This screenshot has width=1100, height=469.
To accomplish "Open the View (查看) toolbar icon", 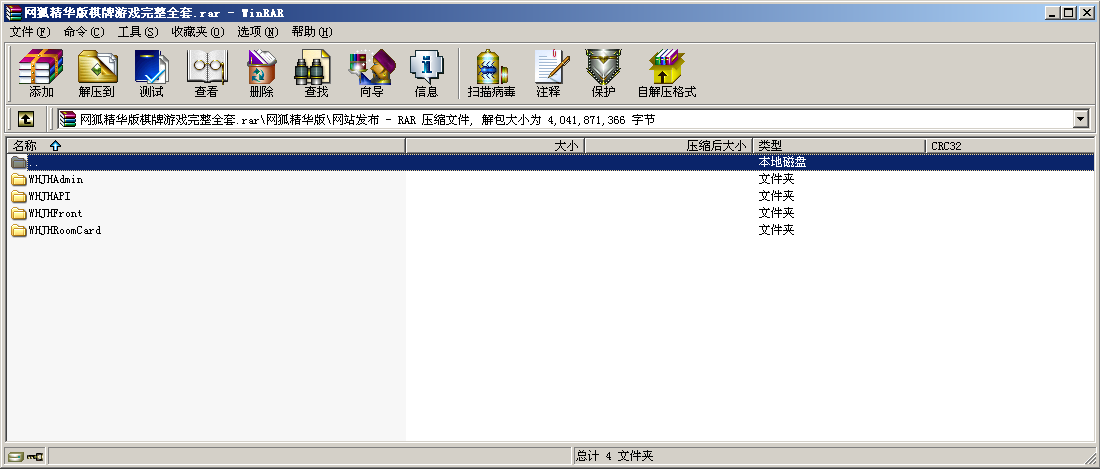I will coord(206,73).
